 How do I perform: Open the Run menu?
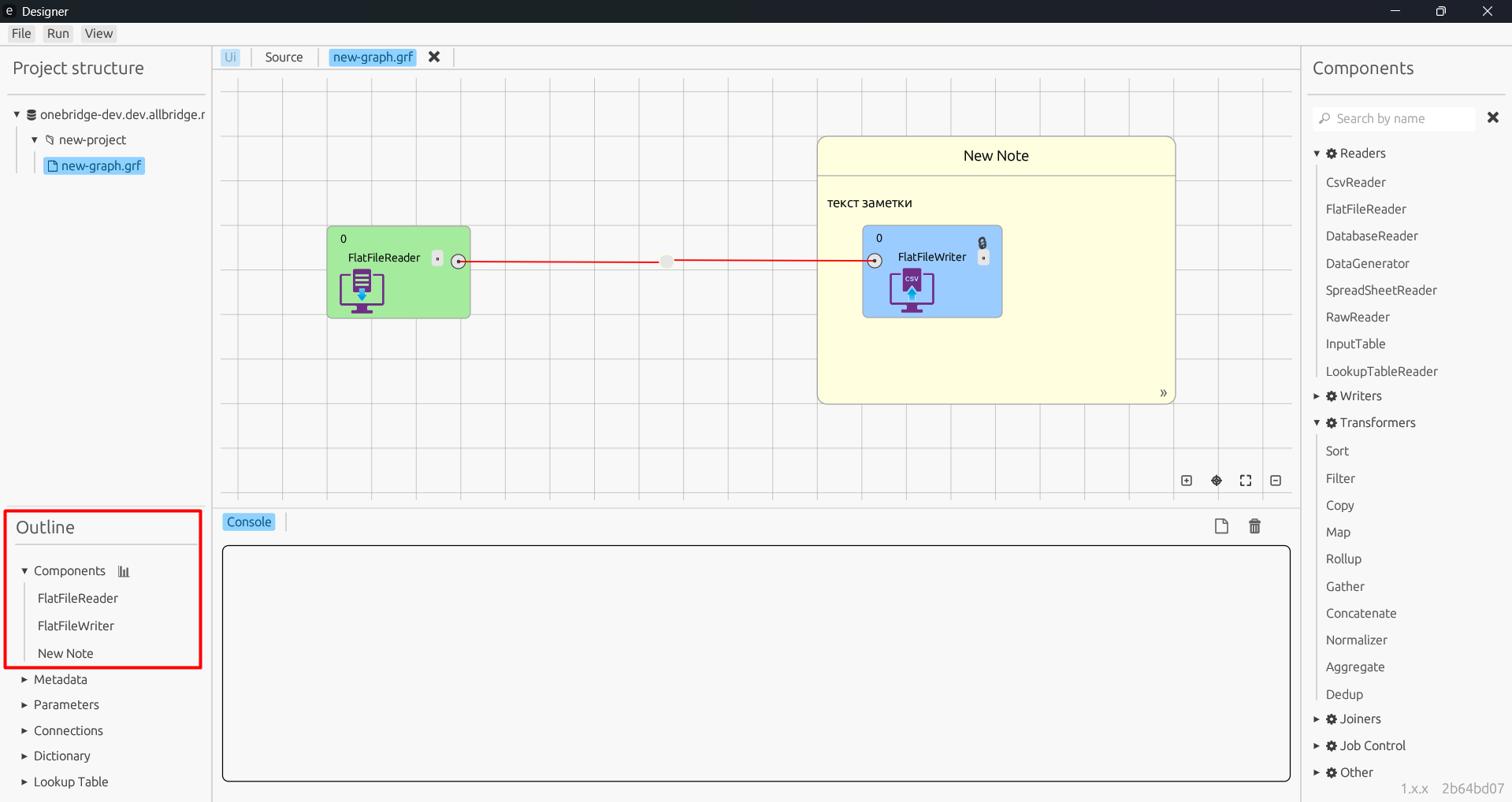tap(58, 34)
